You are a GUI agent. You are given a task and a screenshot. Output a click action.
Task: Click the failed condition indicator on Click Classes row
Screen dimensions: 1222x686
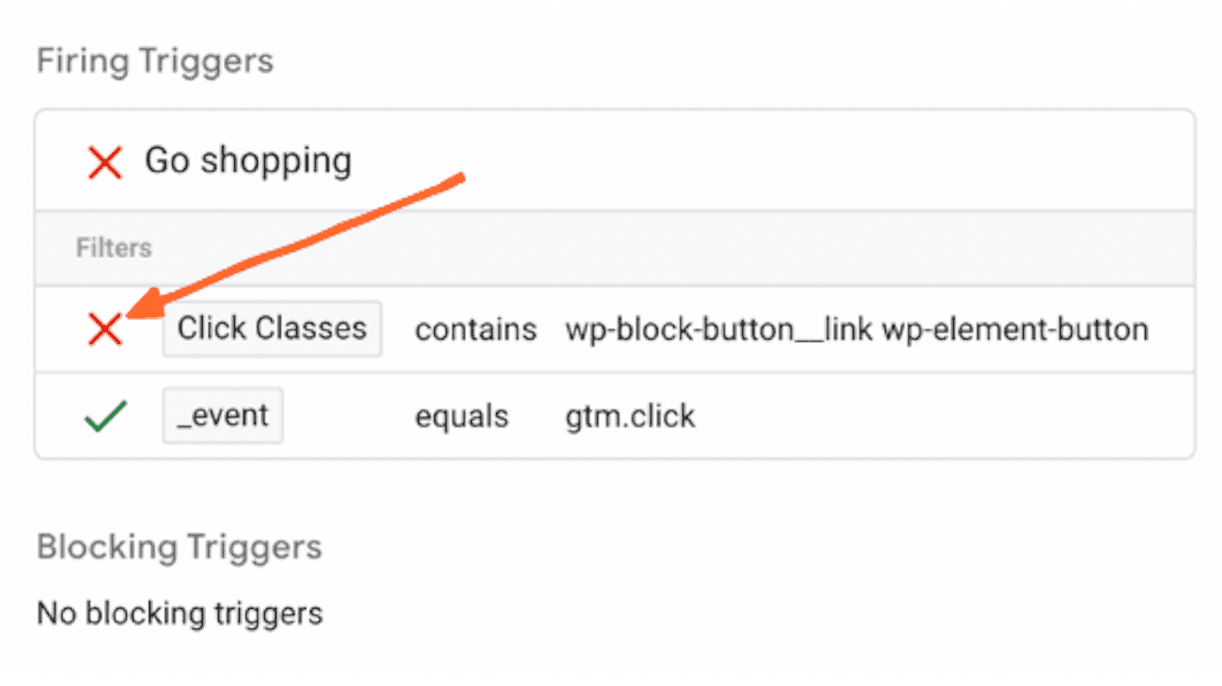click(105, 328)
